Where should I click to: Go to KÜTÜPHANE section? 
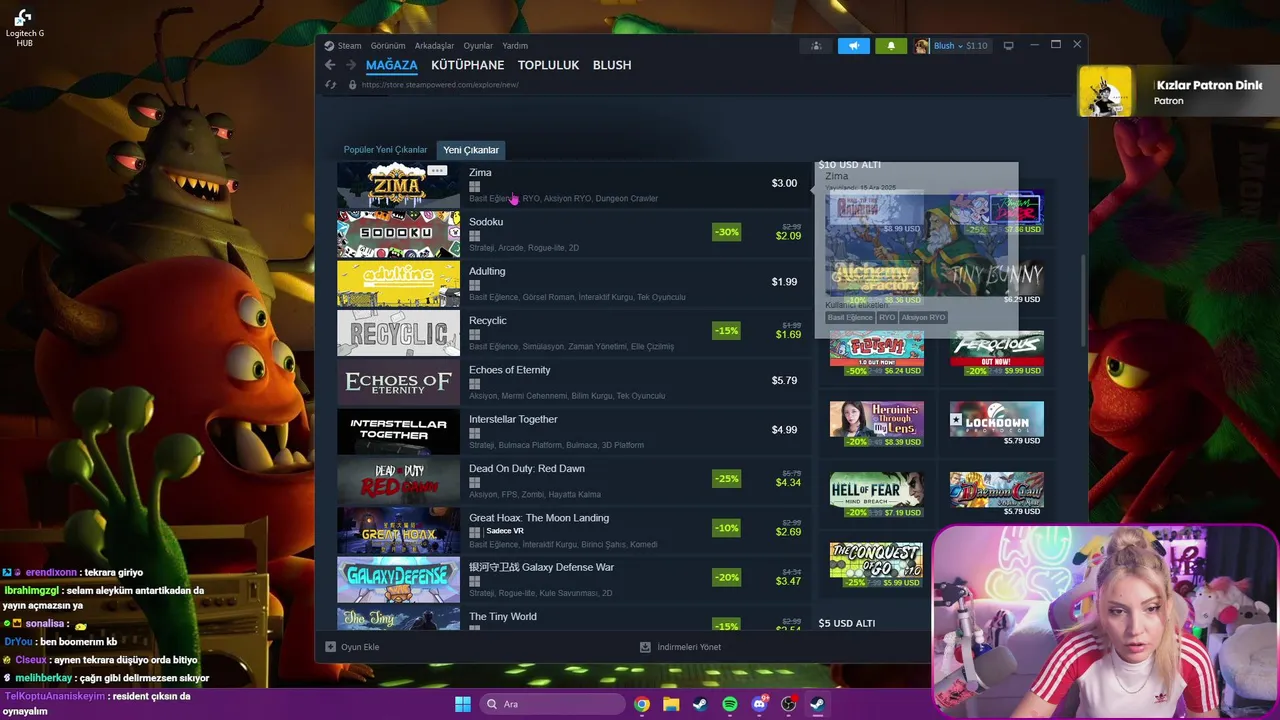pos(468,65)
